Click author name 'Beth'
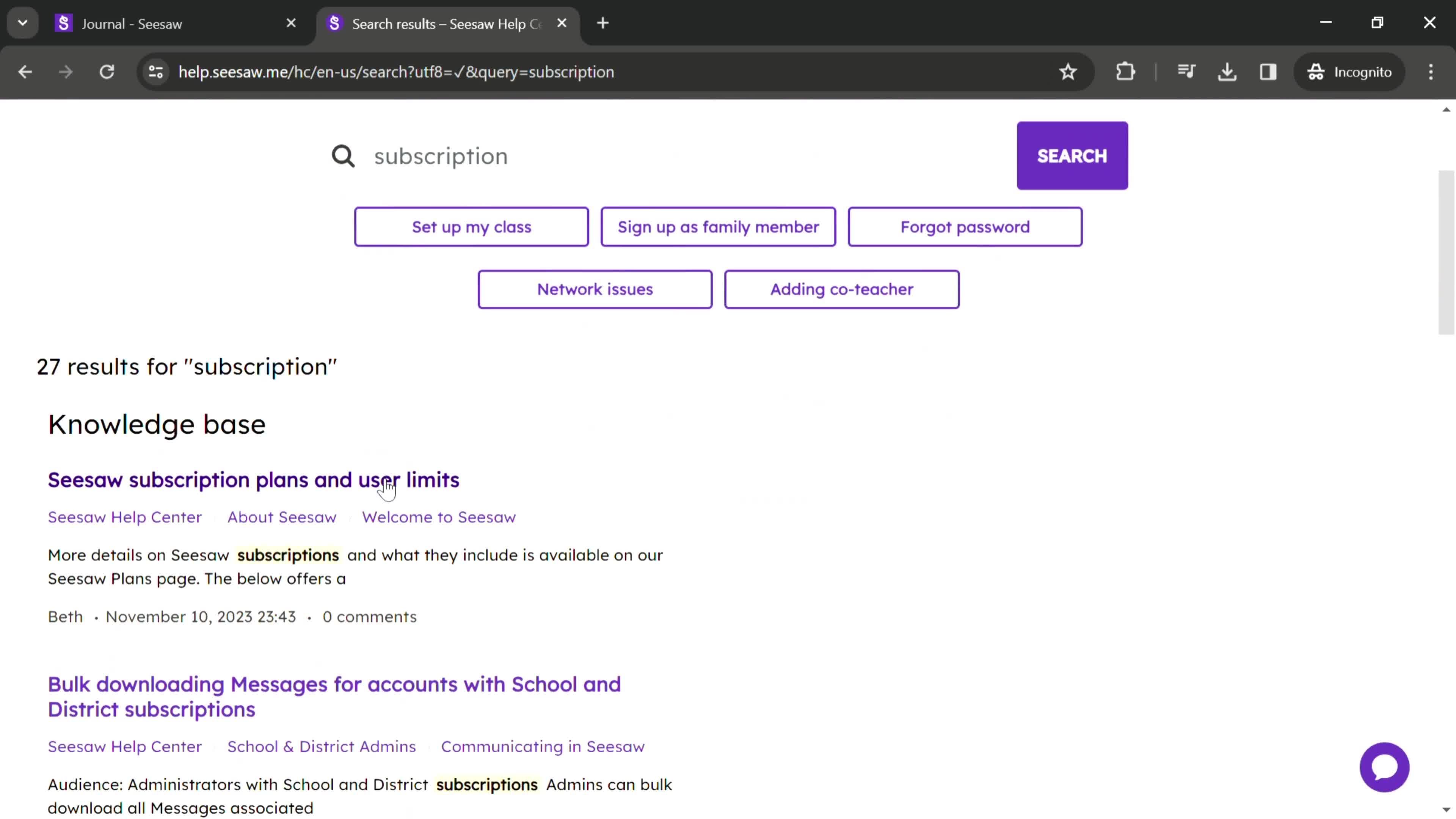Viewport: 1456px width, 819px height. [x=65, y=617]
